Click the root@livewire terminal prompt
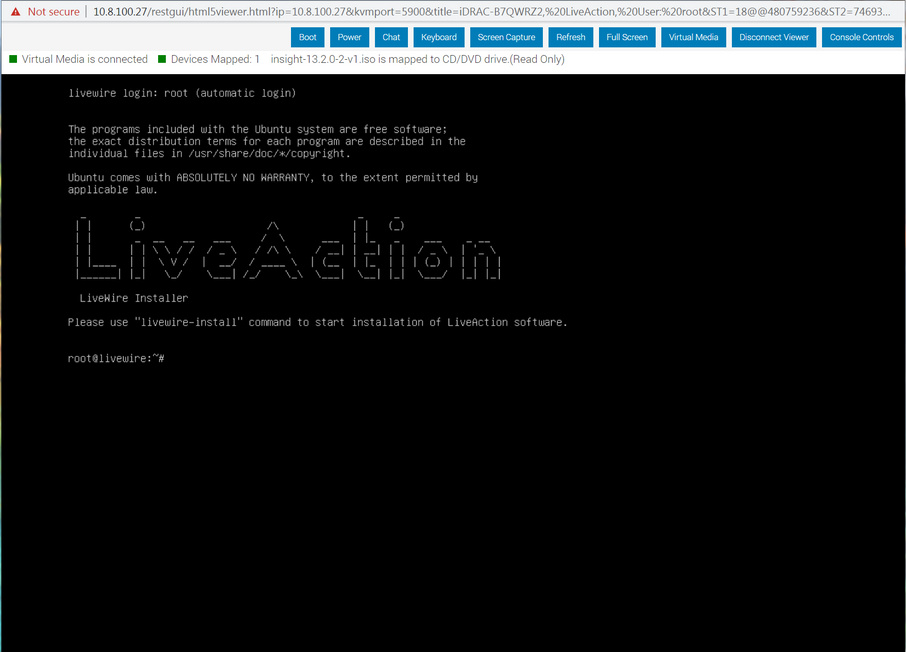Screen dimensions: 906x652 click(116, 358)
